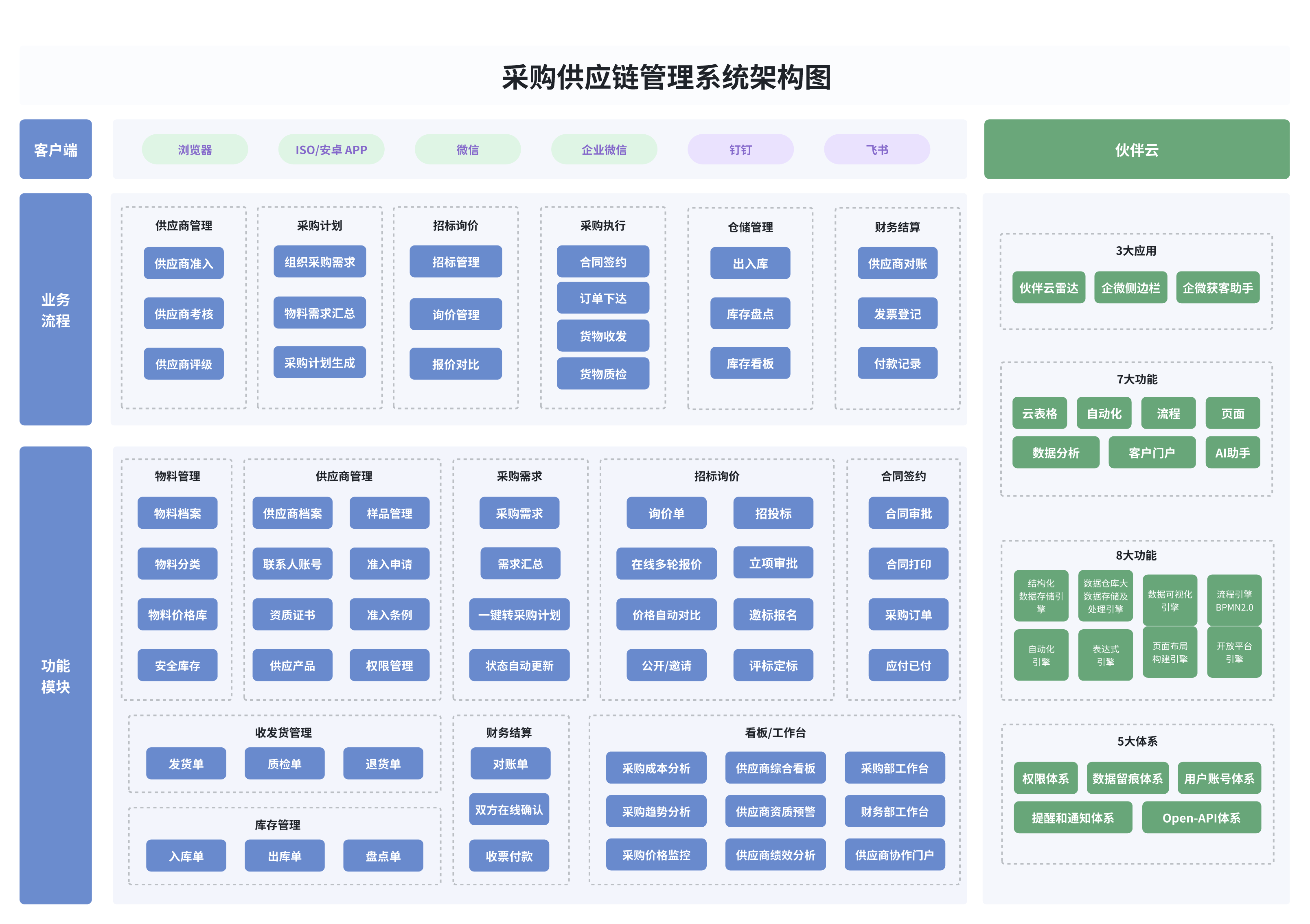Screen dimensions: 1310x924
Task: Click the 伙伴云雷达 green block
Action: tap(1048, 287)
